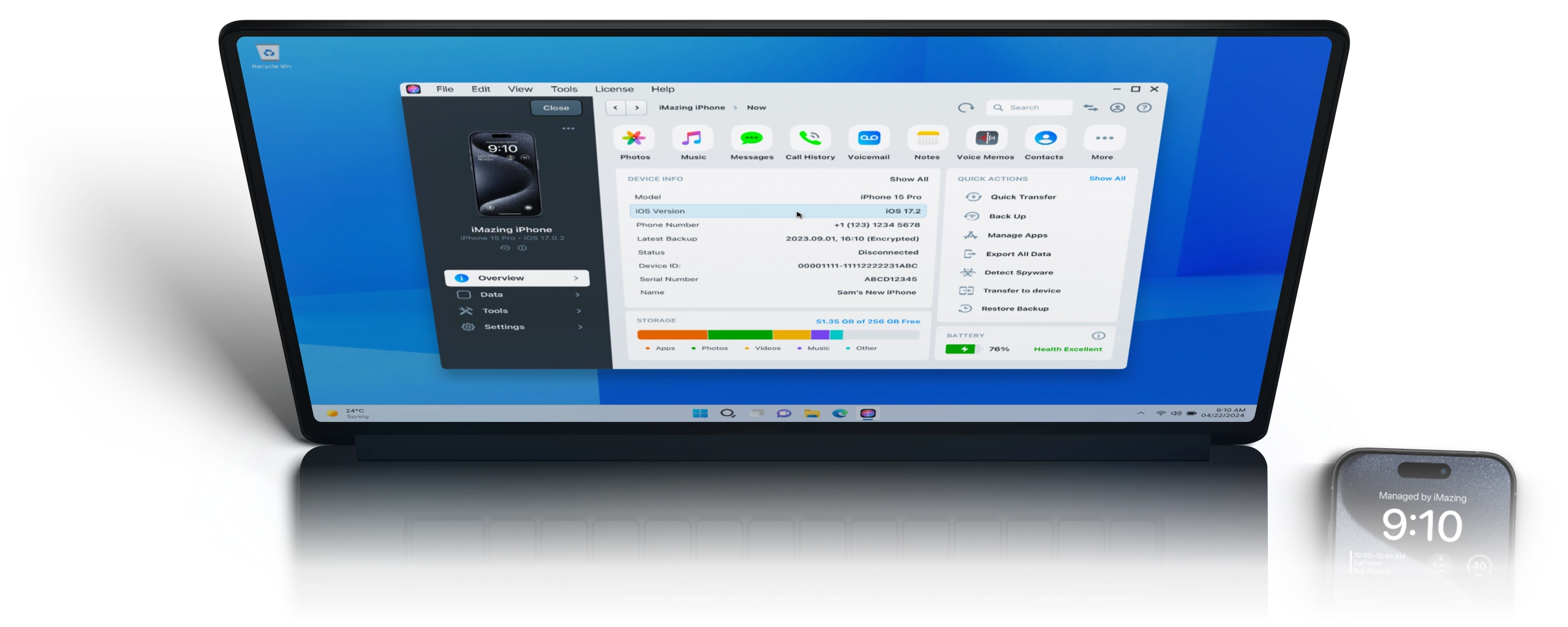Open the Contacts icon
Screen dimensions: 1568x627
coord(1045,138)
